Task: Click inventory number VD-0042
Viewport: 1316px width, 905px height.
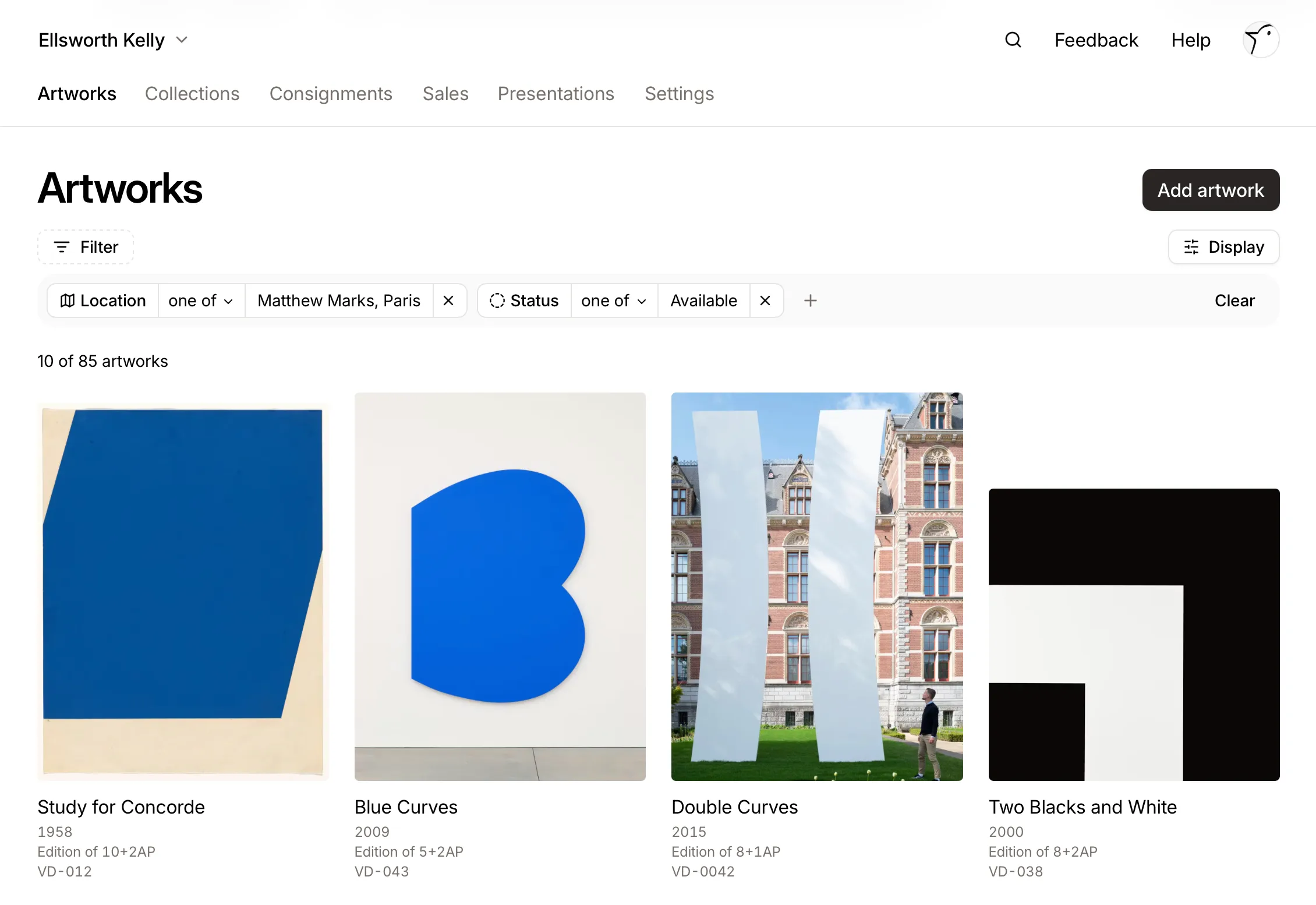Action: click(703, 871)
